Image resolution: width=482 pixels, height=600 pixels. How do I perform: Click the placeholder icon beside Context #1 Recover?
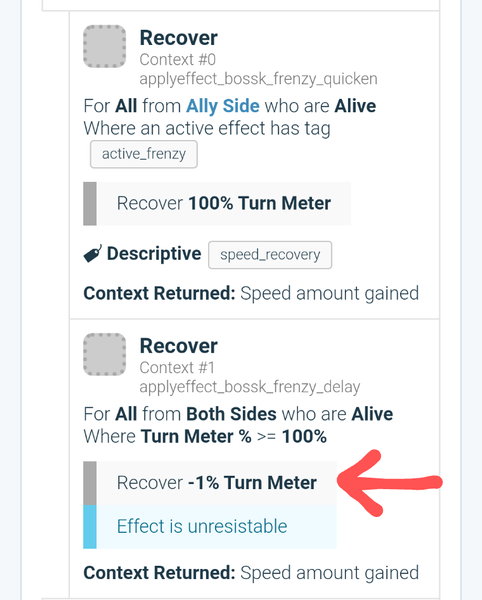(104, 354)
